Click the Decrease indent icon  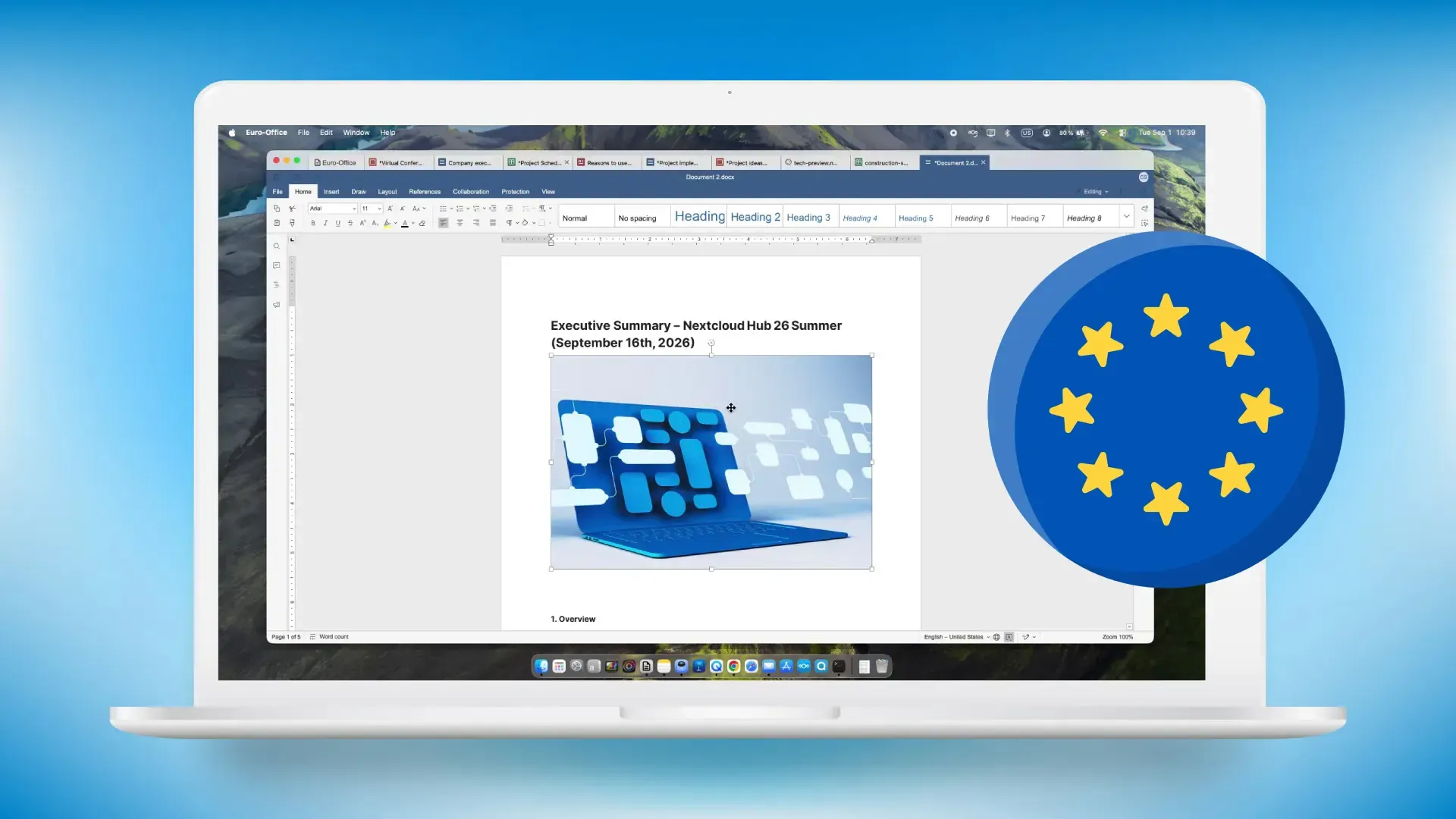(493, 209)
